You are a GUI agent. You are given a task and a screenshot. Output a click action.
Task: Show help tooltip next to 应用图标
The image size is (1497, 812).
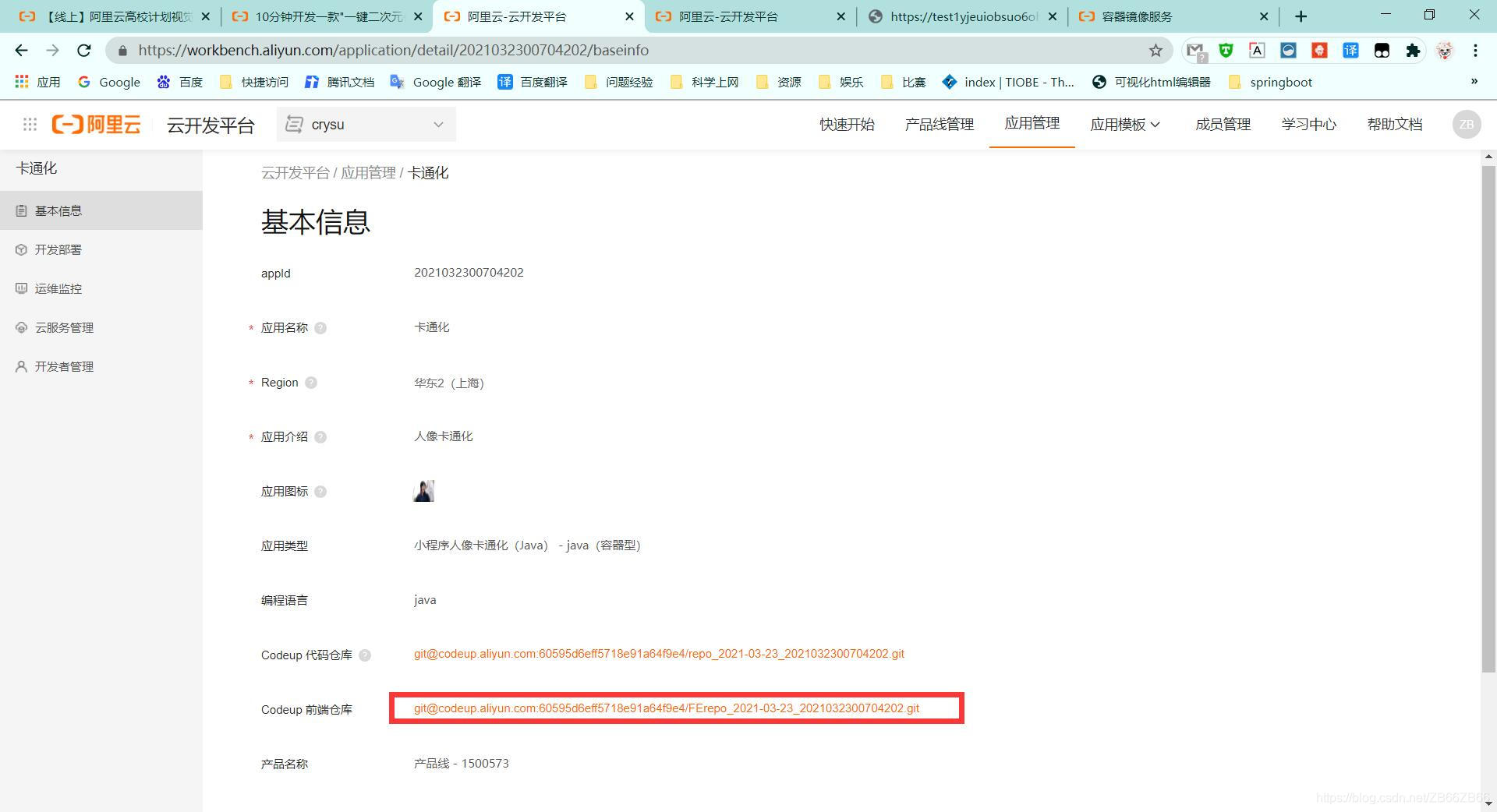320,492
